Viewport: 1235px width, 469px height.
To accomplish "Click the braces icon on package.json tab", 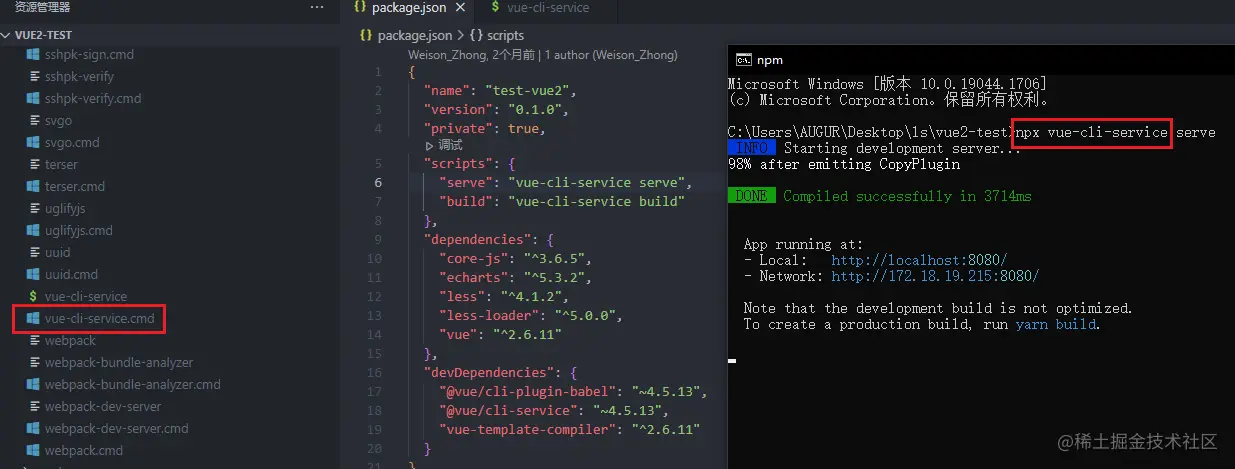I will [x=361, y=8].
